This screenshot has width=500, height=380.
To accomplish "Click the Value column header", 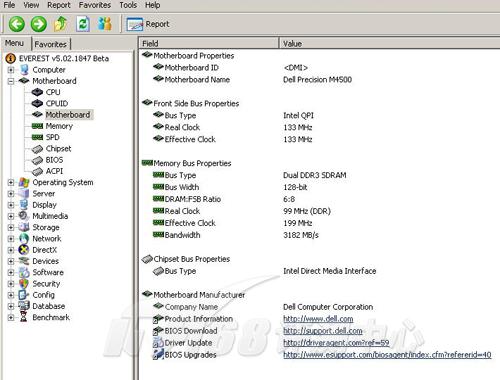I will (390, 43).
